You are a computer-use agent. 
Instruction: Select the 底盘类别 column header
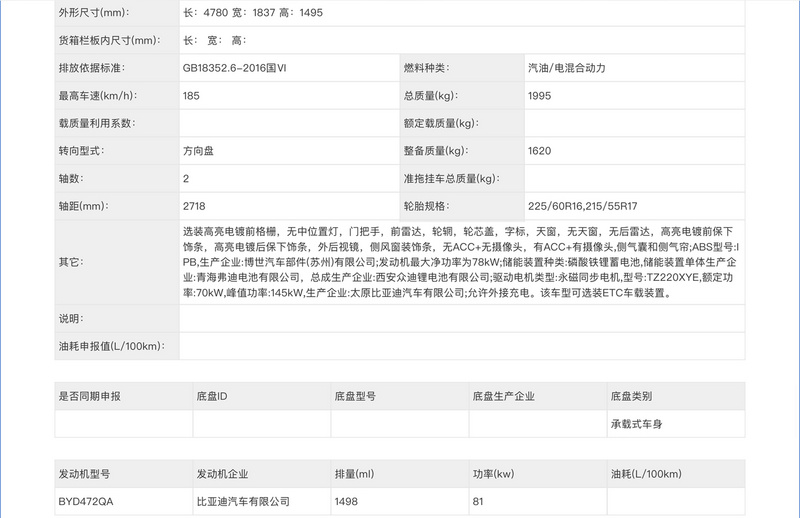click(632, 396)
